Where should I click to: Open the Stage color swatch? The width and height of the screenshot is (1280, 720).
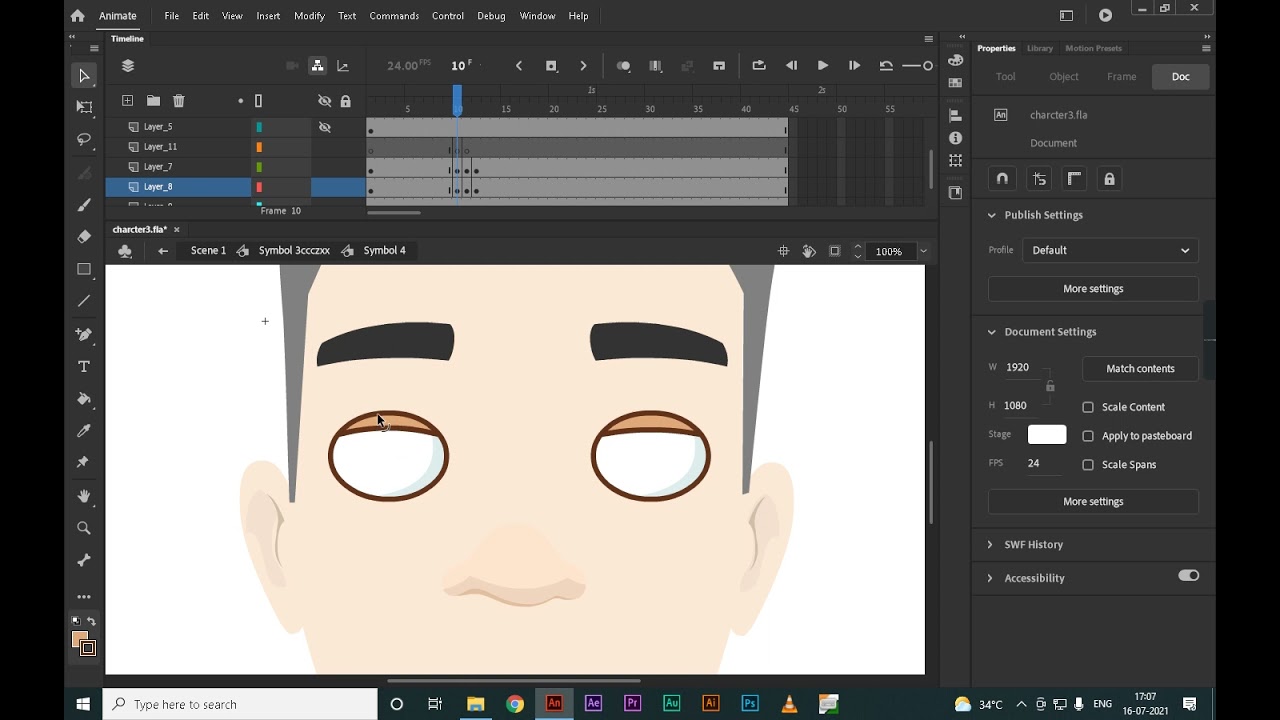tap(1047, 435)
